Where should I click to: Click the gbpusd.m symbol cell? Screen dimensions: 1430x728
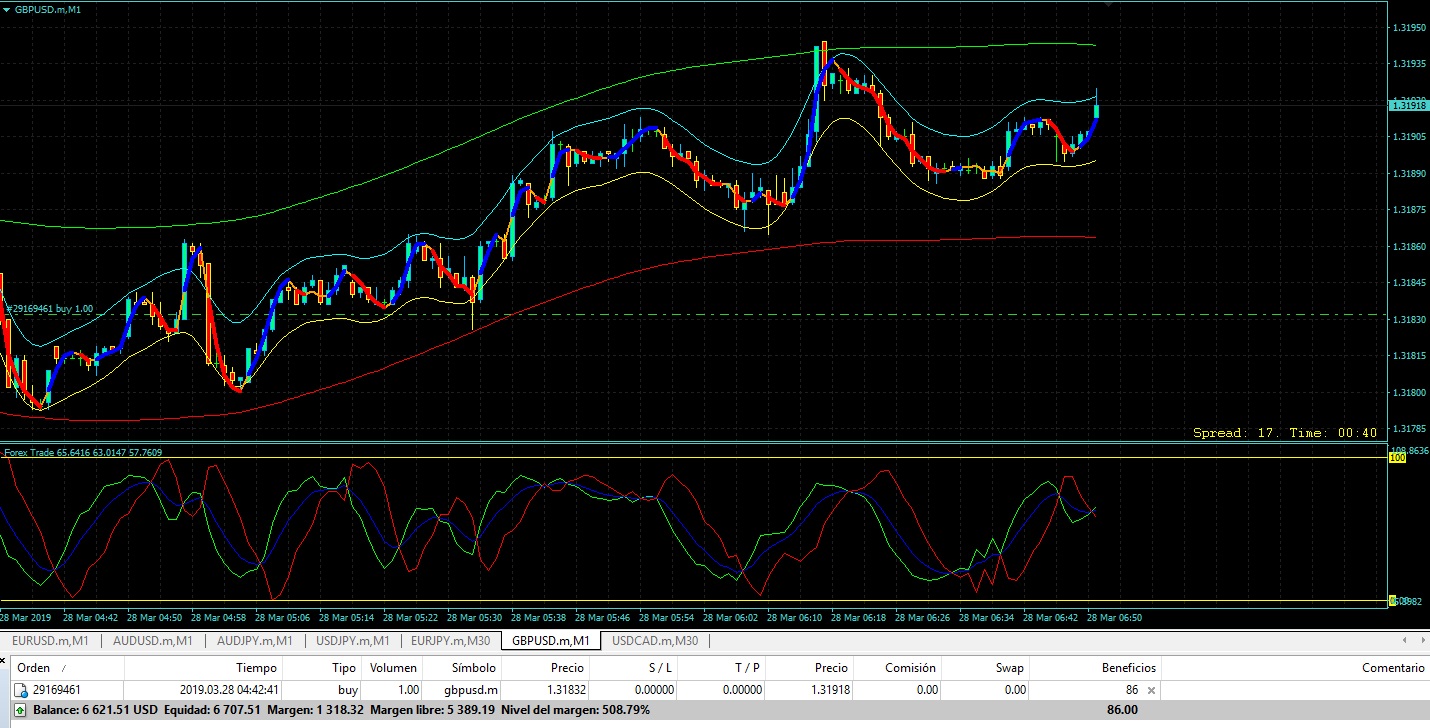point(472,690)
